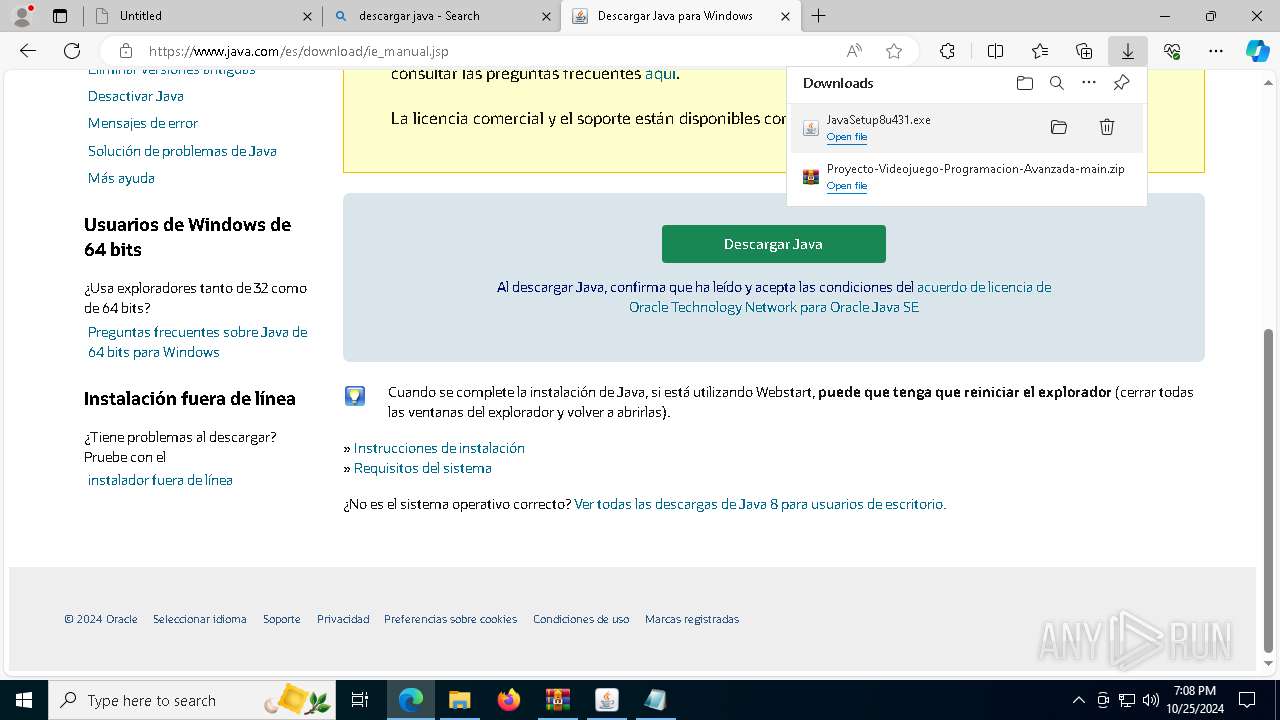This screenshot has width=1280, height=720.
Task: Launch Firefox from taskbar
Action: 508,700
